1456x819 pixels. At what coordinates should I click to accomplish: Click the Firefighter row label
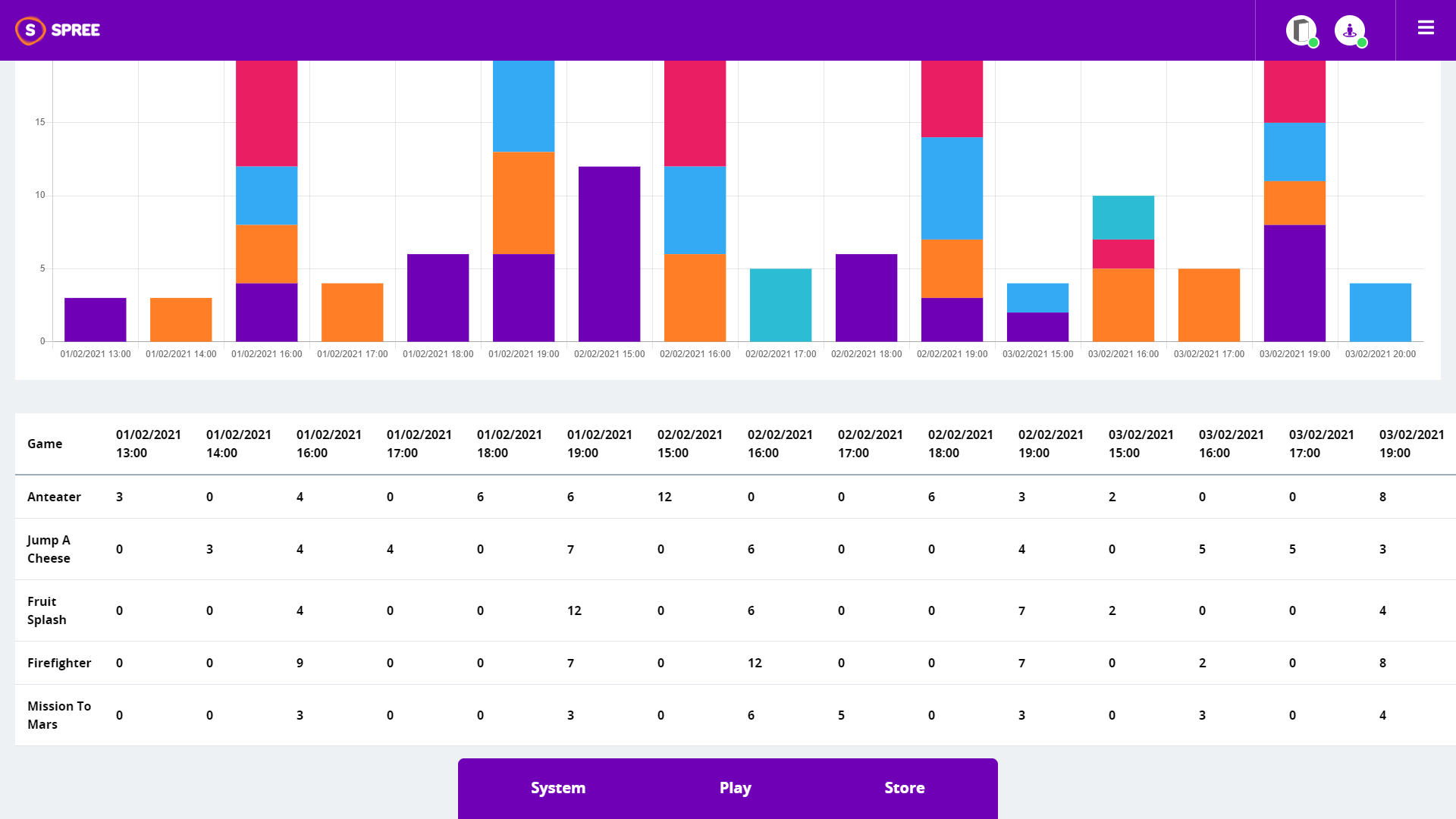[x=59, y=663]
